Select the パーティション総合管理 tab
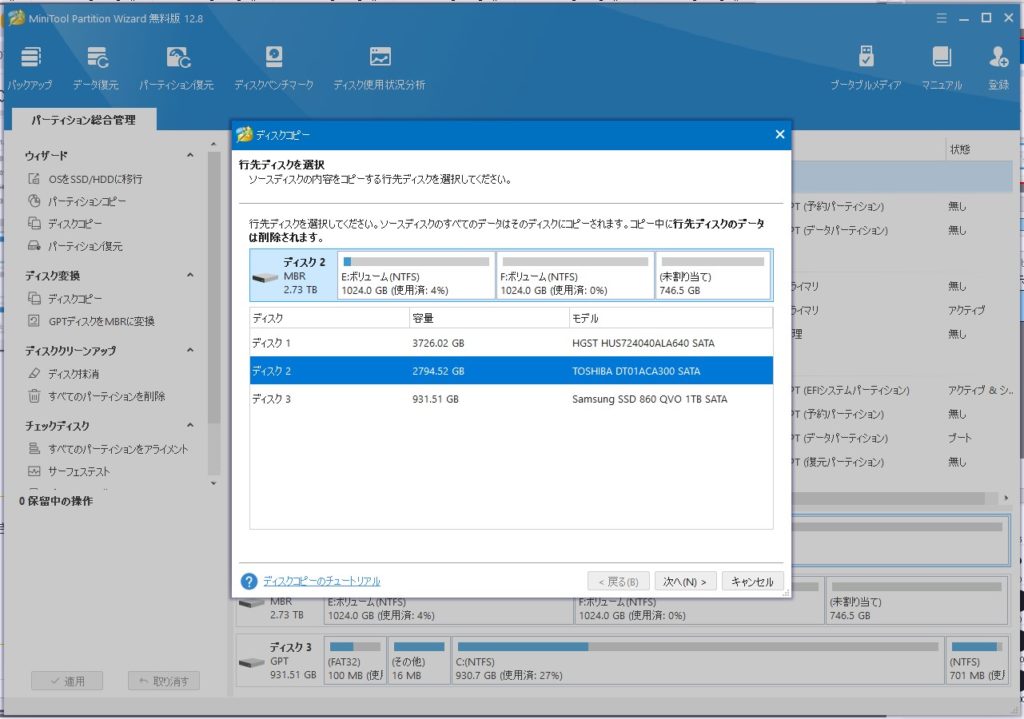Viewport: 1024px width, 719px height. [83, 120]
